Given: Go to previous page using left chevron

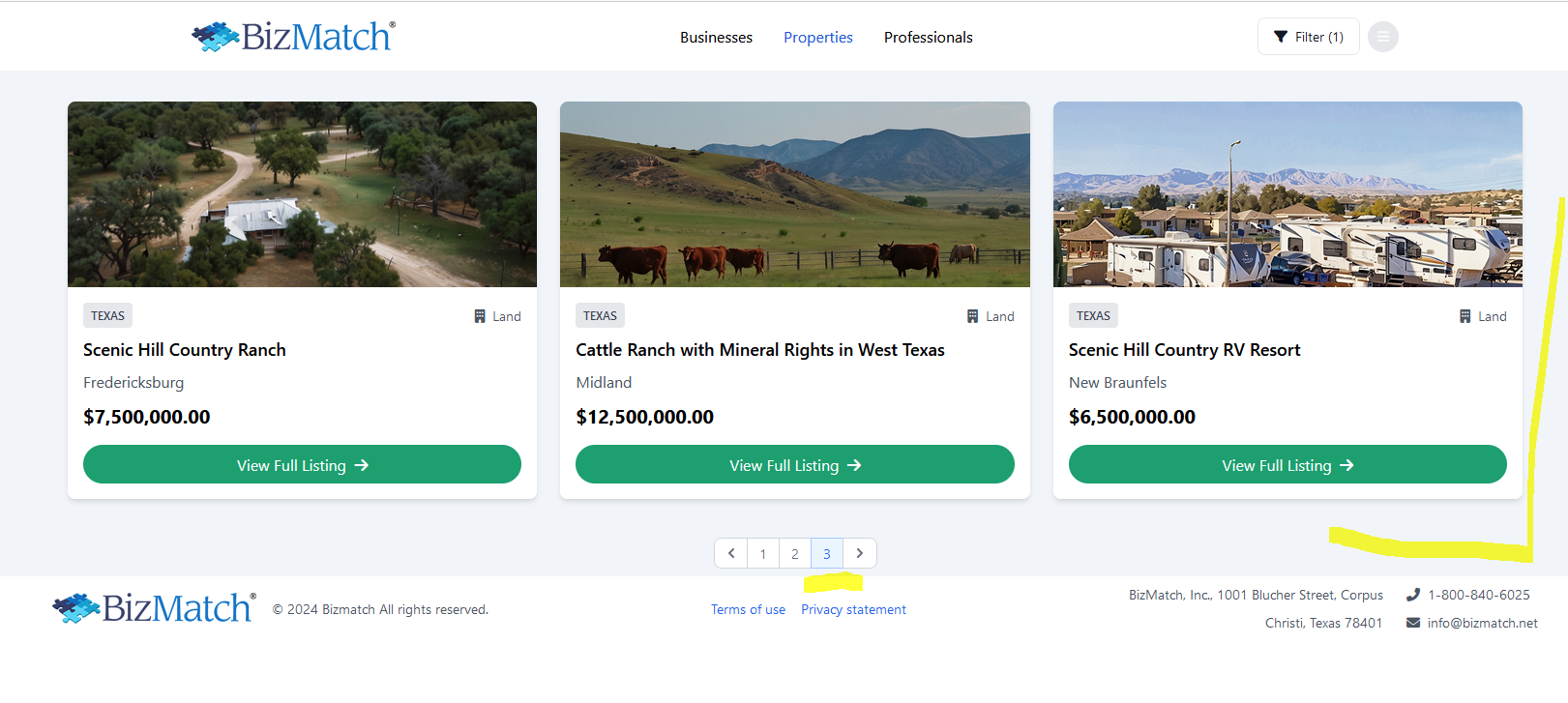Looking at the screenshot, I should tap(731, 553).
